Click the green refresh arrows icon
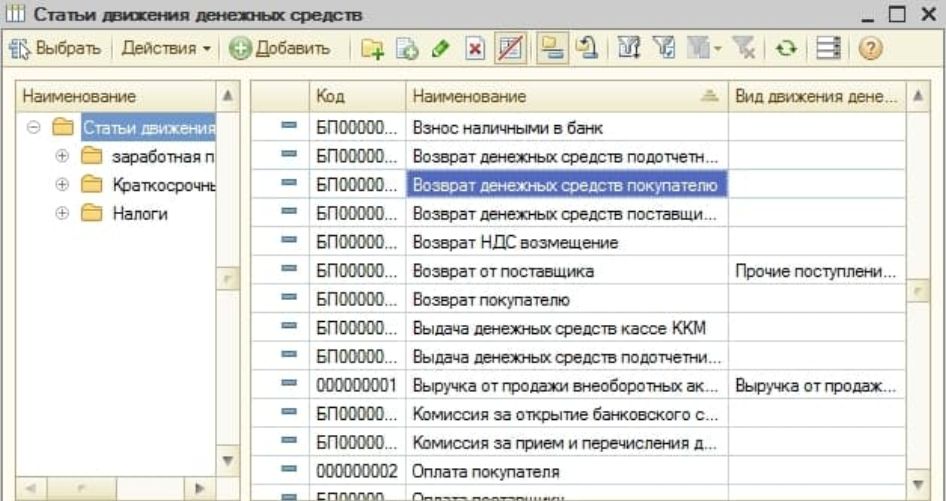Image resolution: width=946 pixels, height=501 pixels. point(786,49)
